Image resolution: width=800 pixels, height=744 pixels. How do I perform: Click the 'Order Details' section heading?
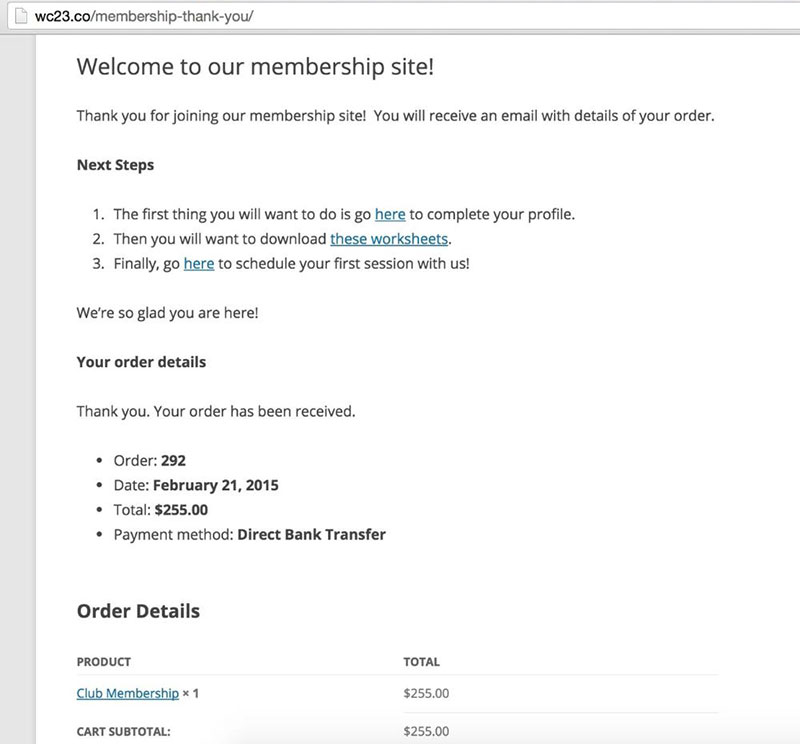(x=138, y=611)
